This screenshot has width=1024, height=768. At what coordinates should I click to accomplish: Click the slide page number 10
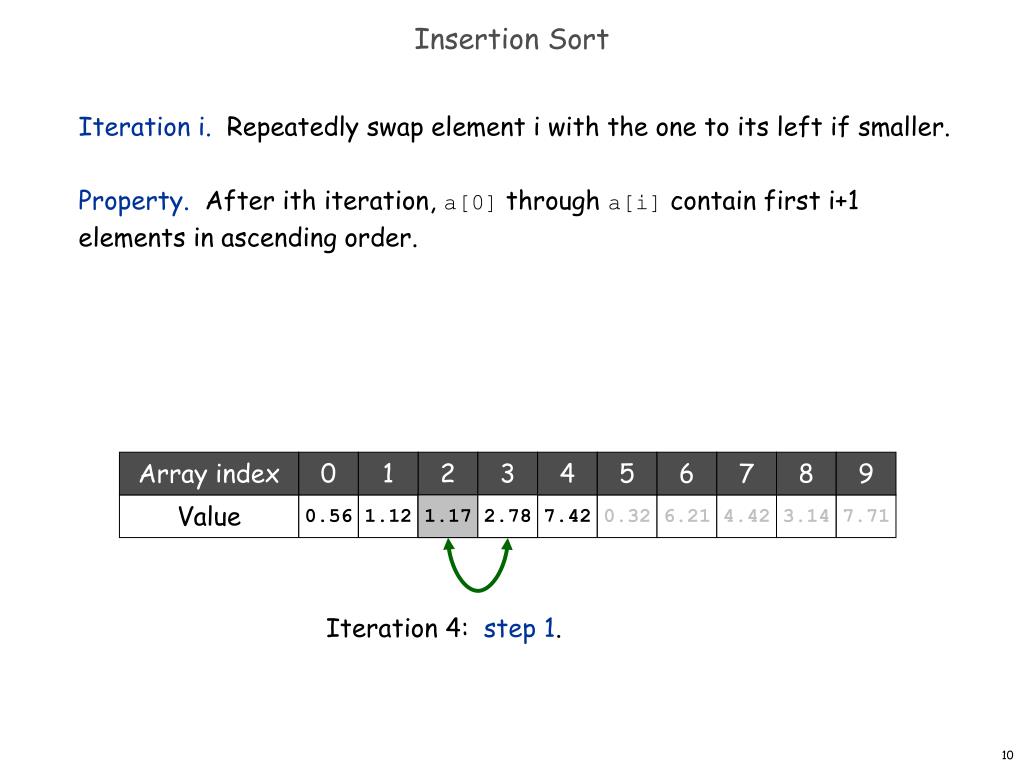pos(1007,755)
